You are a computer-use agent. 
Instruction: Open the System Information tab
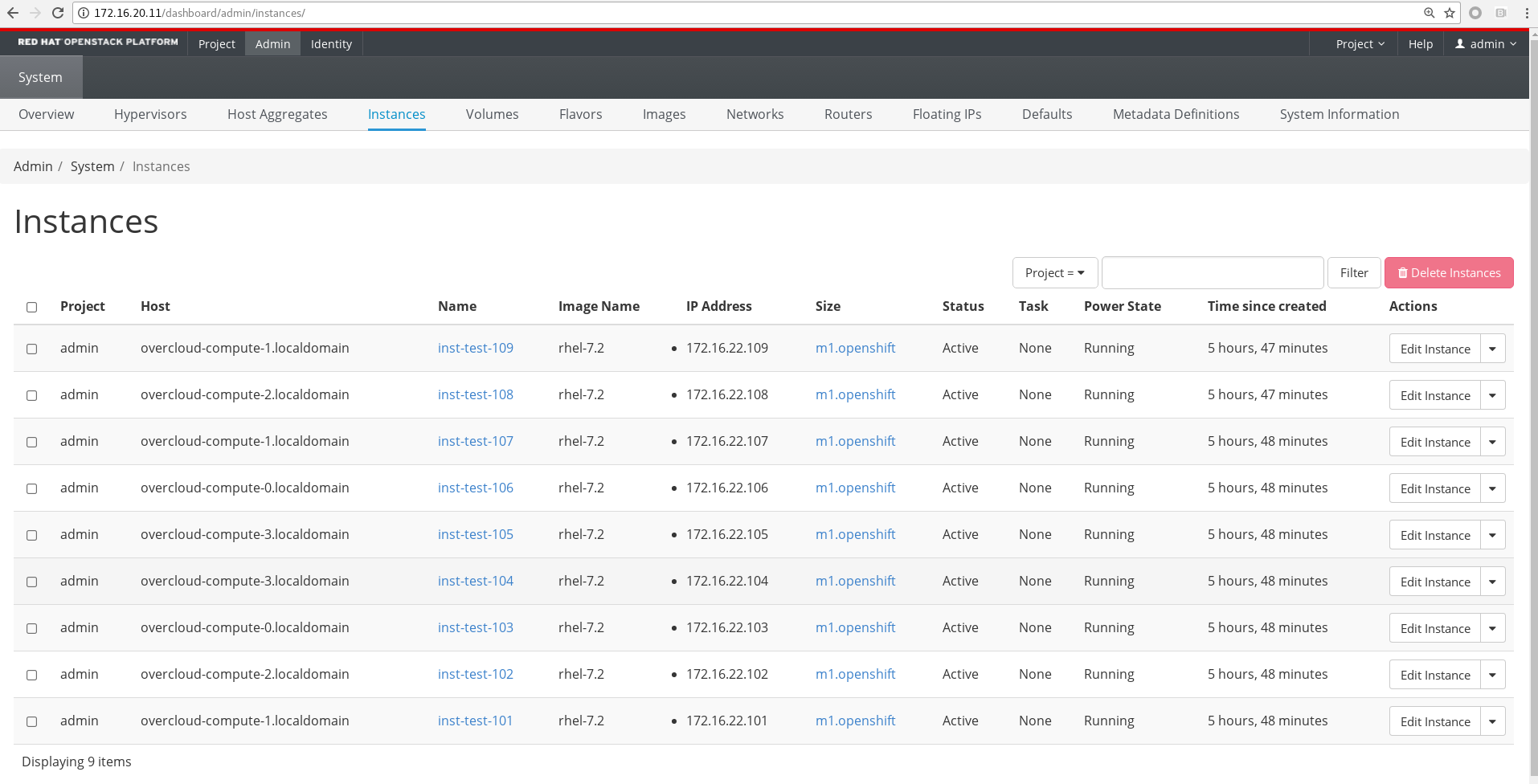pos(1340,114)
